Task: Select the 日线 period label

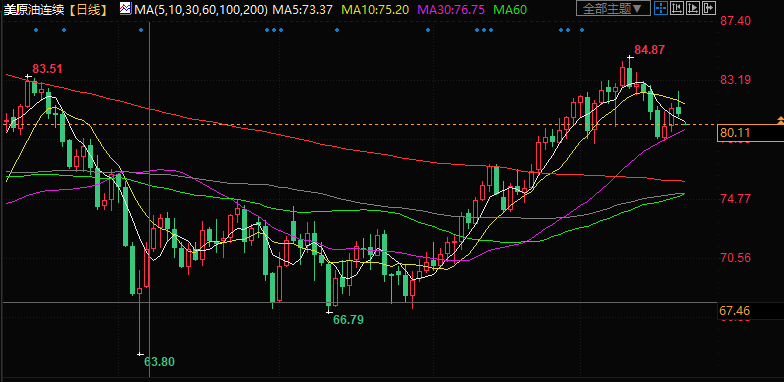Action: point(88,9)
